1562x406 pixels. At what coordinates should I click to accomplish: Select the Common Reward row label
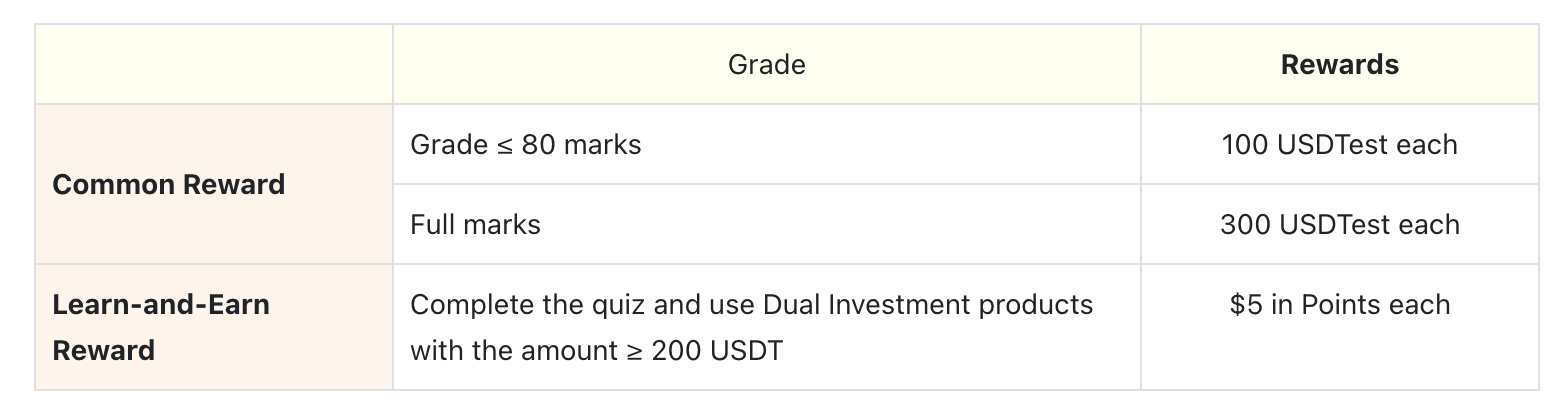pos(168,185)
